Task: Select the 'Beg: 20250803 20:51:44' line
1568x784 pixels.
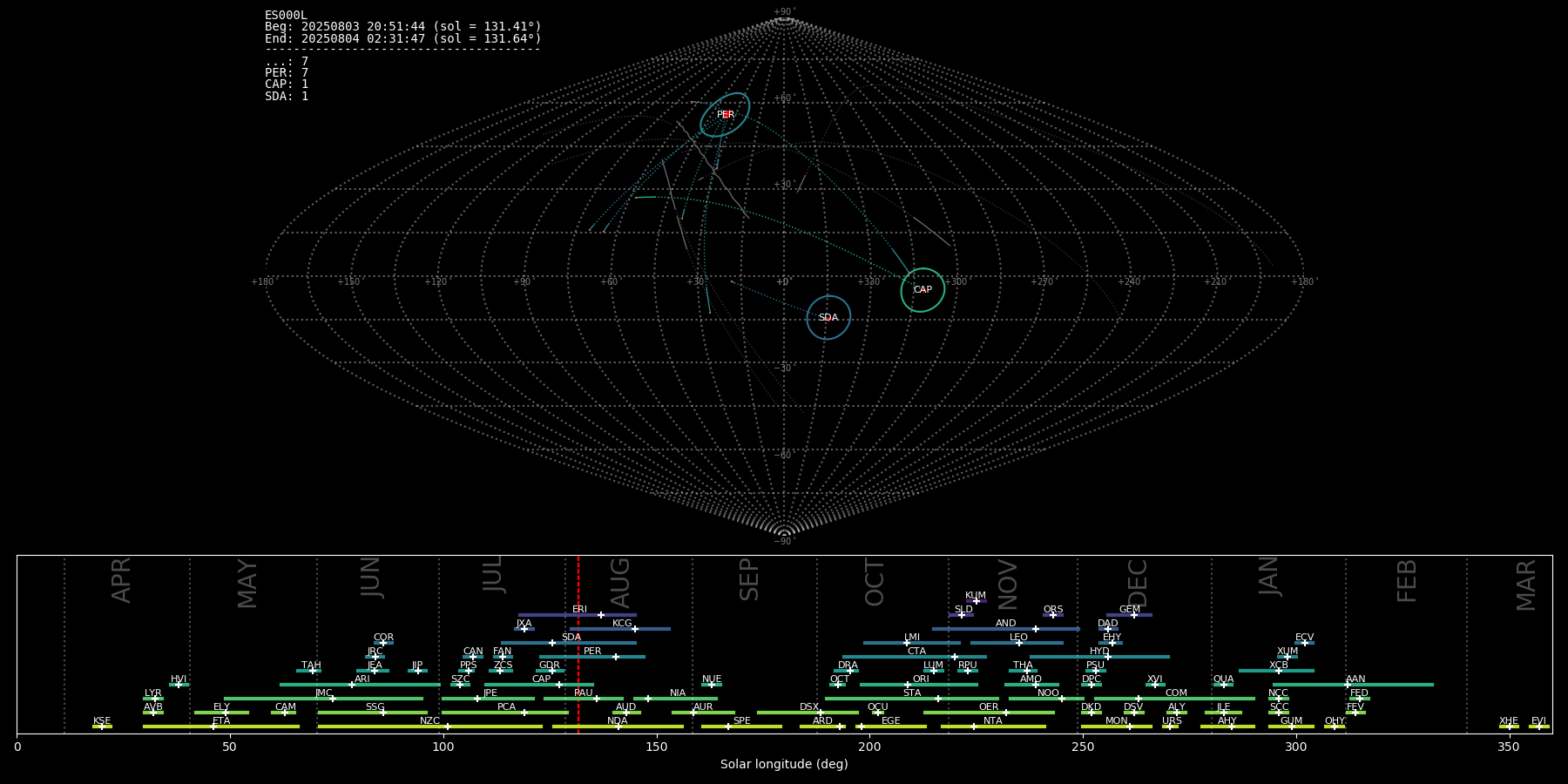Action: pos(403,27)
